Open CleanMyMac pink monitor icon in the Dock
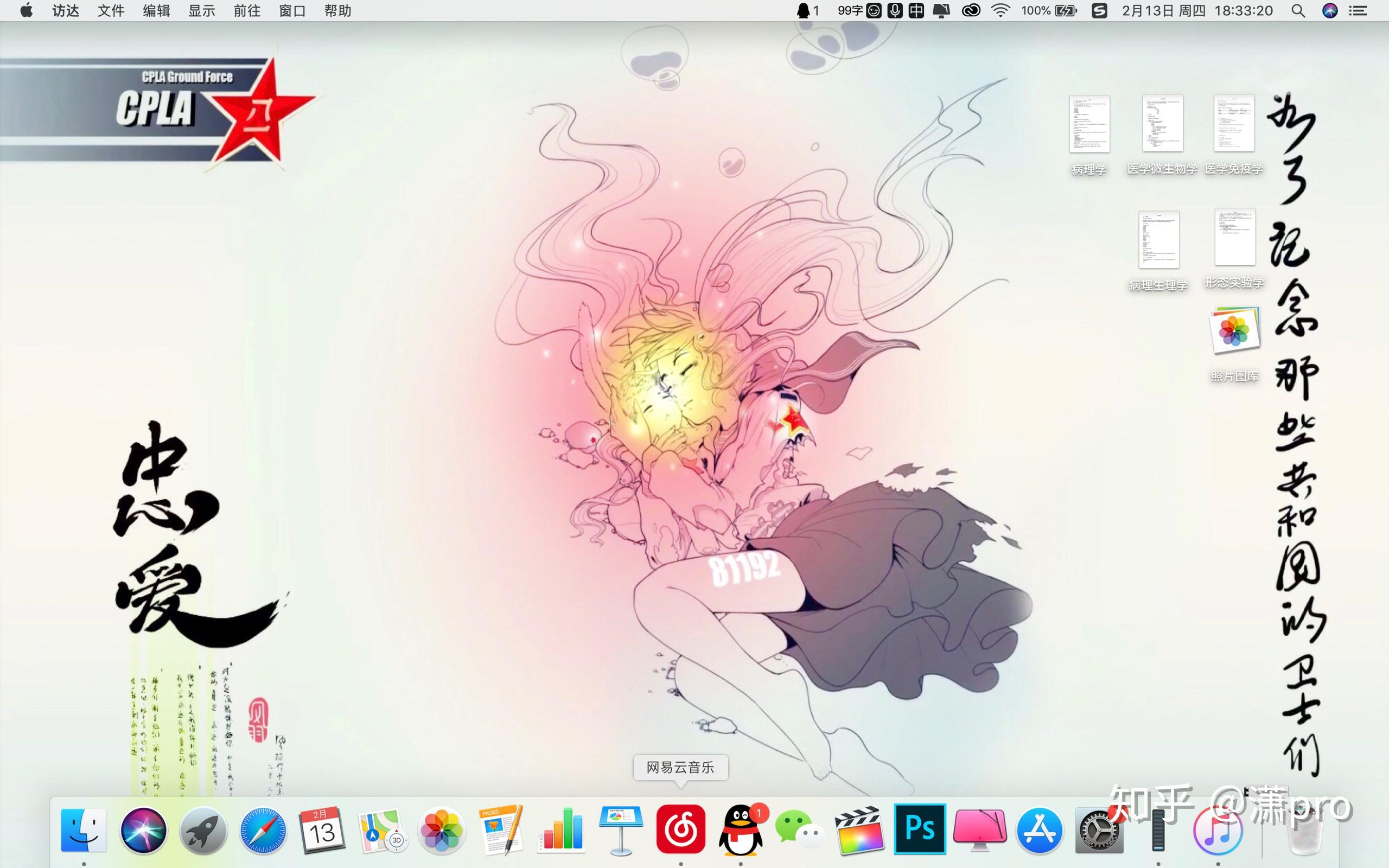The height and width of the screenshot is (868, 1389). pyautogui.click(x=980, y=830)
